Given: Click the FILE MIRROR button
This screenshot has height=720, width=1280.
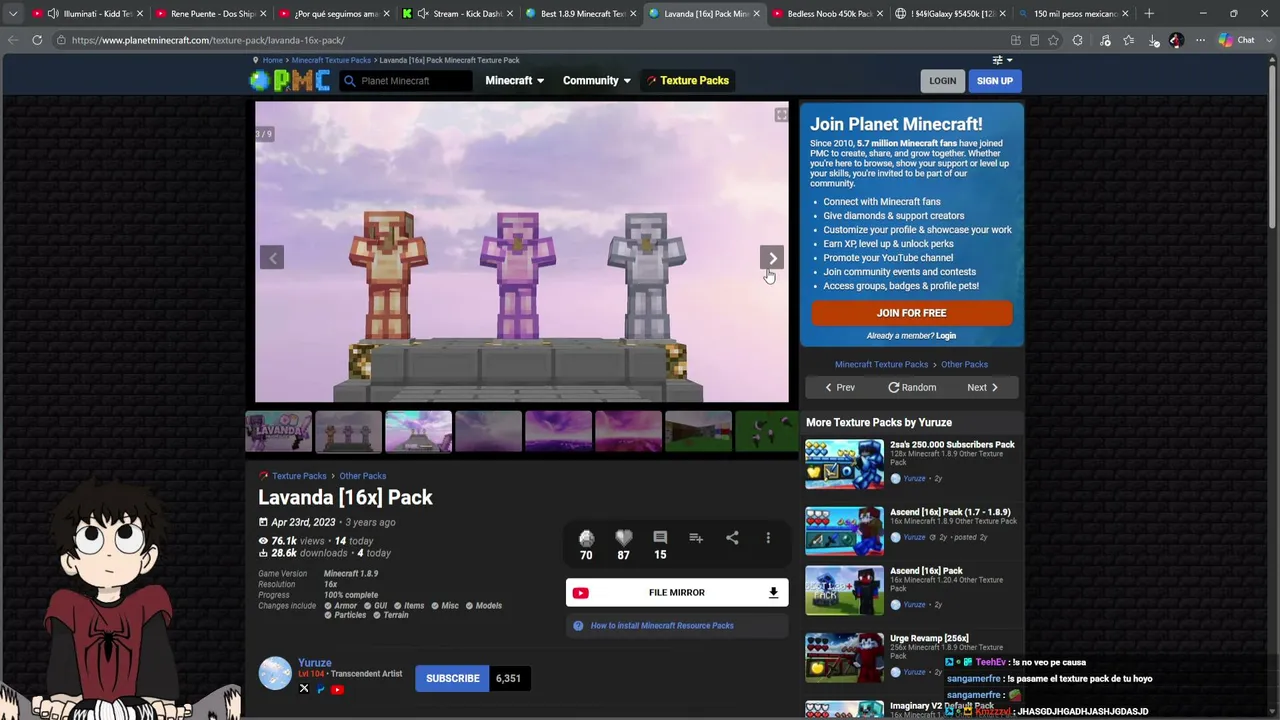Looking at the screenshot, I should (x=676, y=593).
